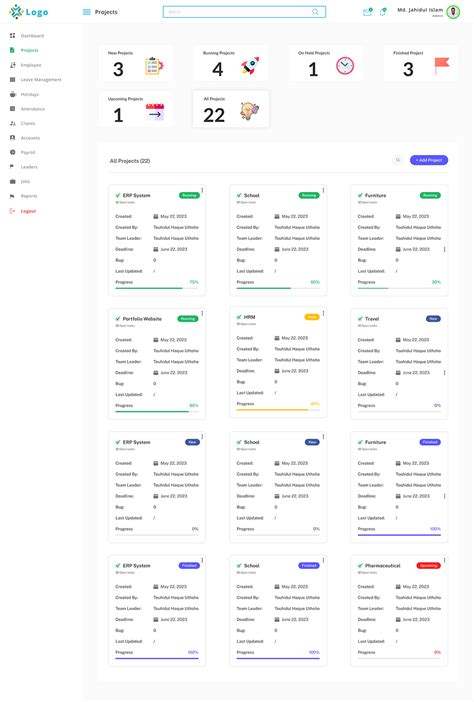474x702 pixels.
Task: Click the Dashboard grid icon in sidebar
Action: point(13,35)
